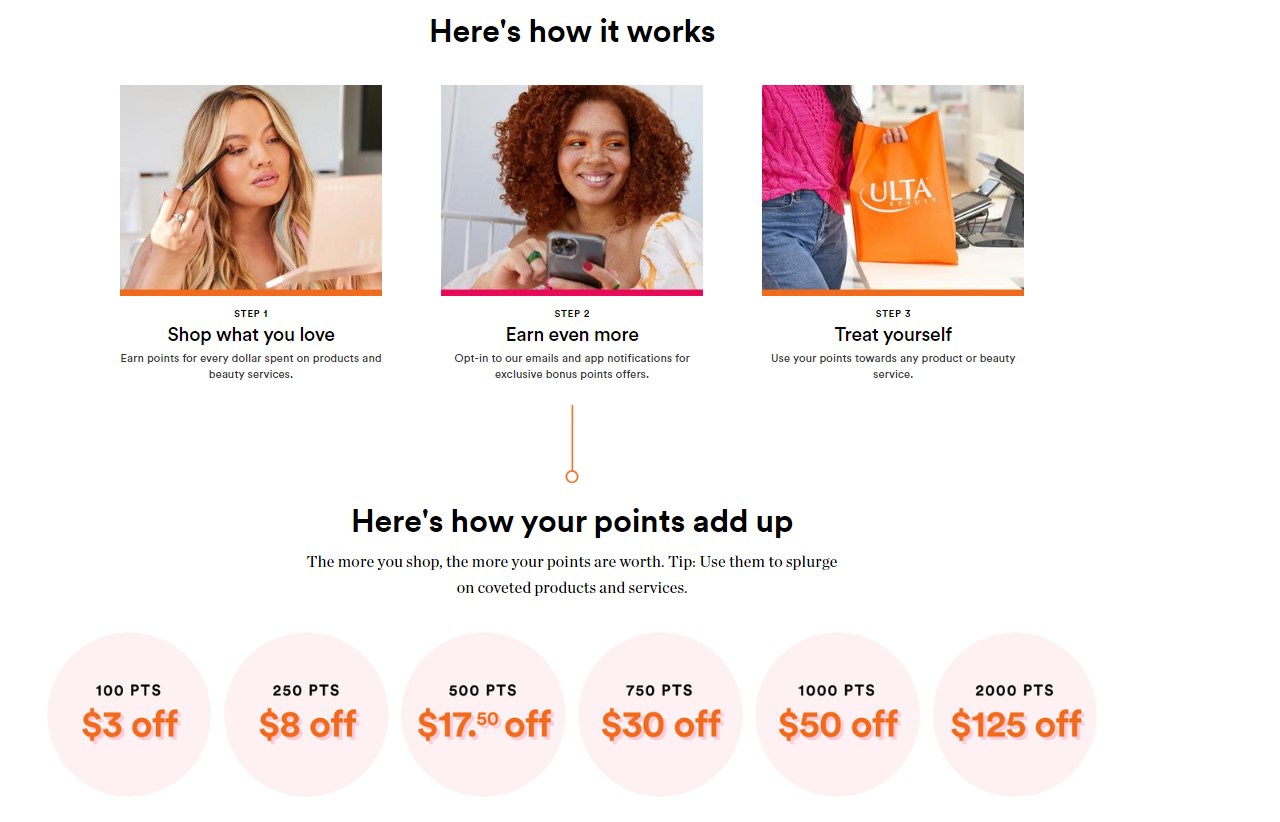Select the 100 PTS $3 off circle

tap(129, 714)
